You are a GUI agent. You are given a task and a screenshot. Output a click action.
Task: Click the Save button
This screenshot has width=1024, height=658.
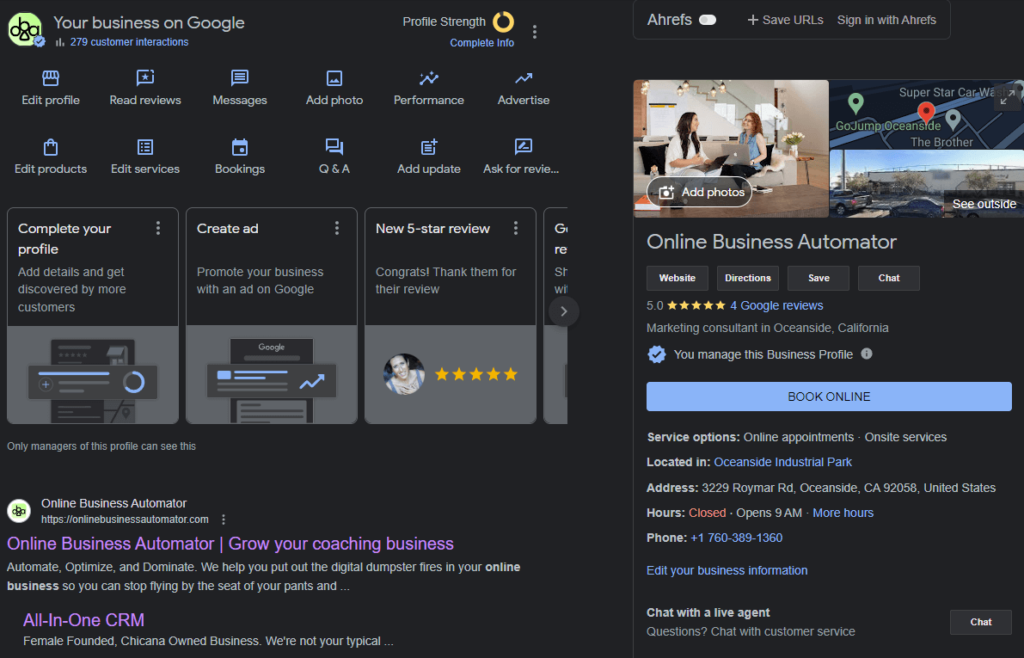click(818, 278)
